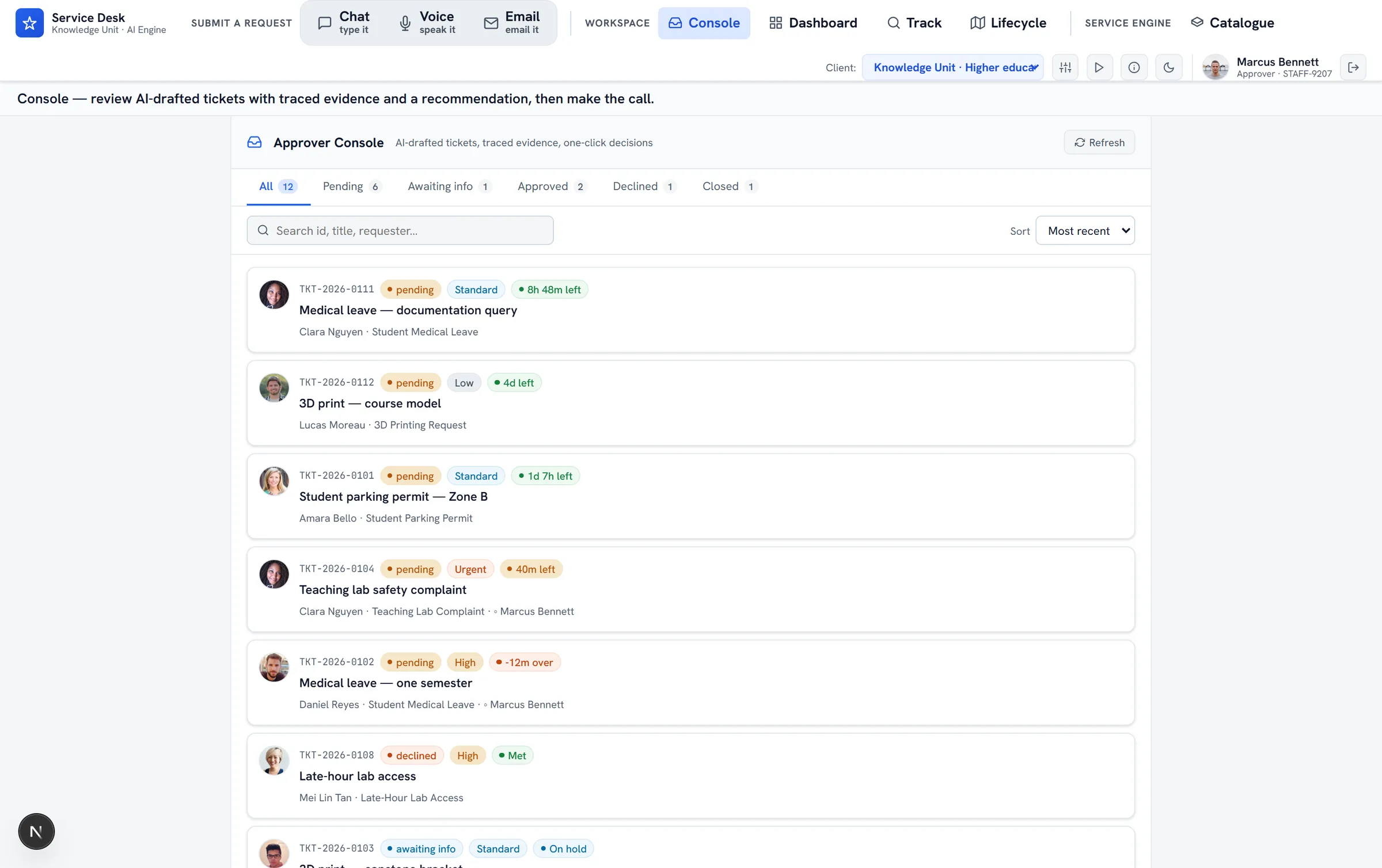Open the Lifecycle page
The width and height of the screenshot is (1382, 868).
pyautogui.click(x=1008, y=23)
